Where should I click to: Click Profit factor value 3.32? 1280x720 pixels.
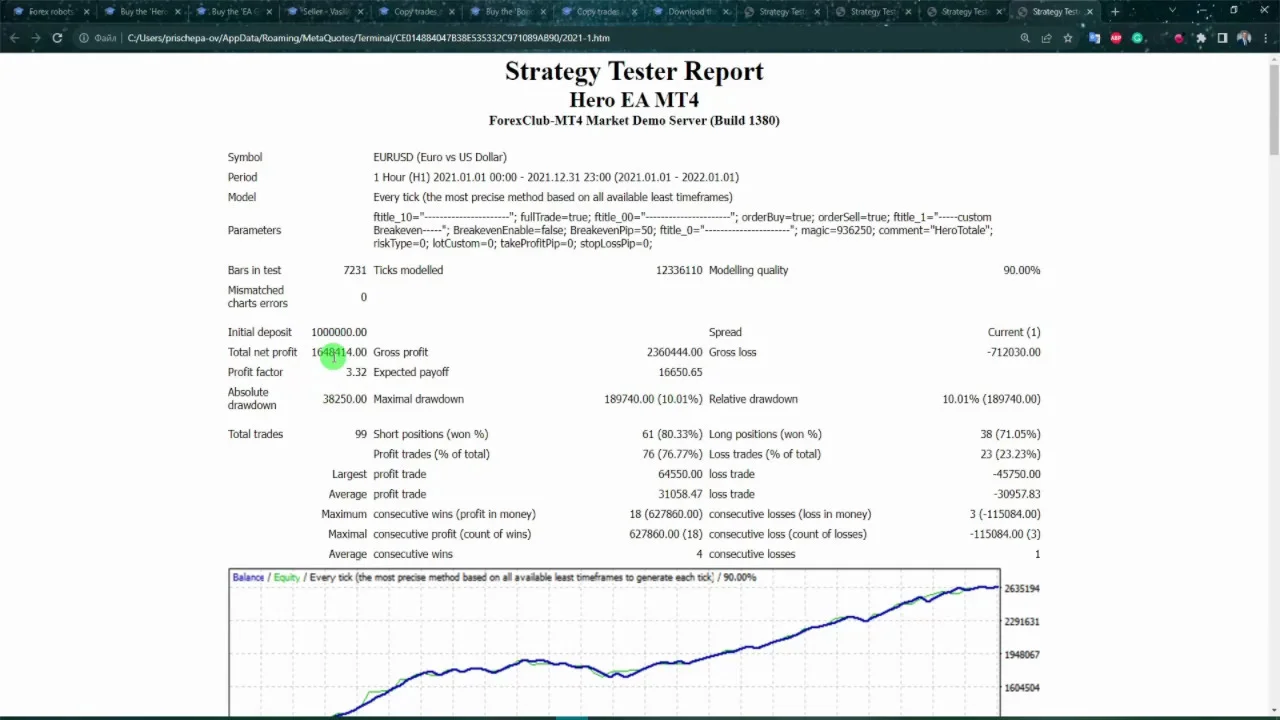click(x=356, y=372)
